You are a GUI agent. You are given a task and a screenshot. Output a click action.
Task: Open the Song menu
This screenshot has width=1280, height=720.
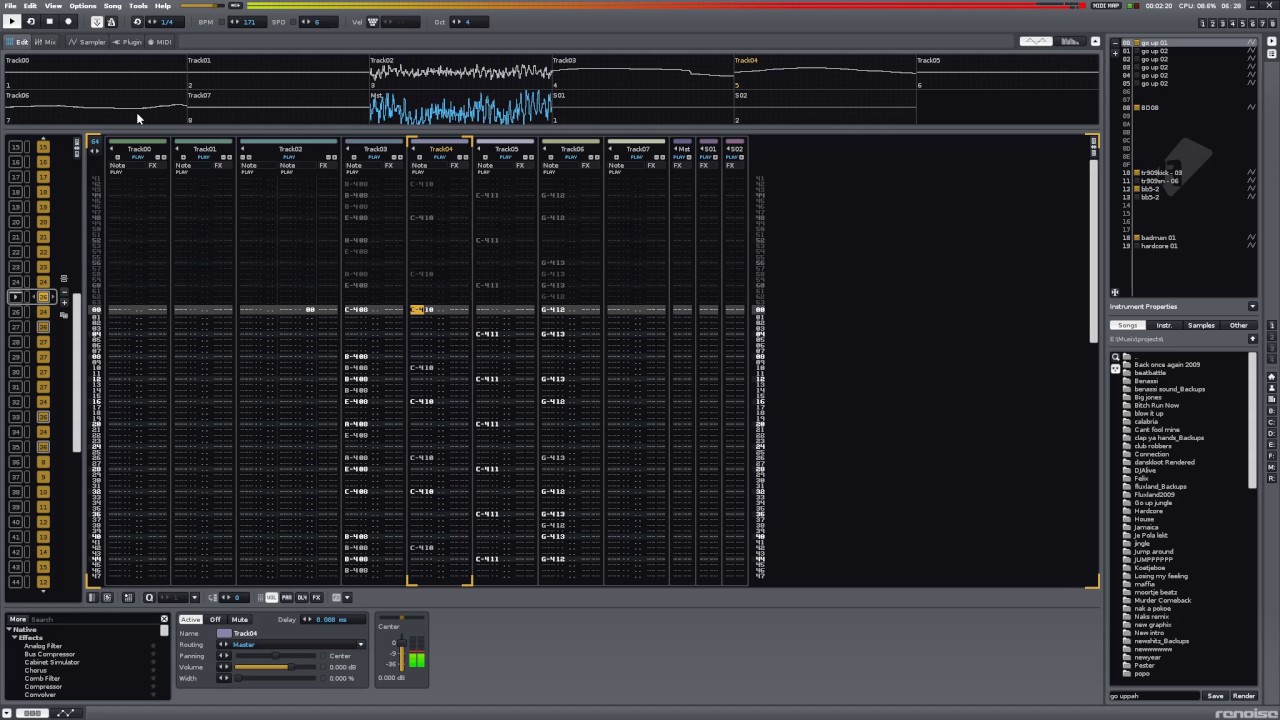click(x=113, y=6)
